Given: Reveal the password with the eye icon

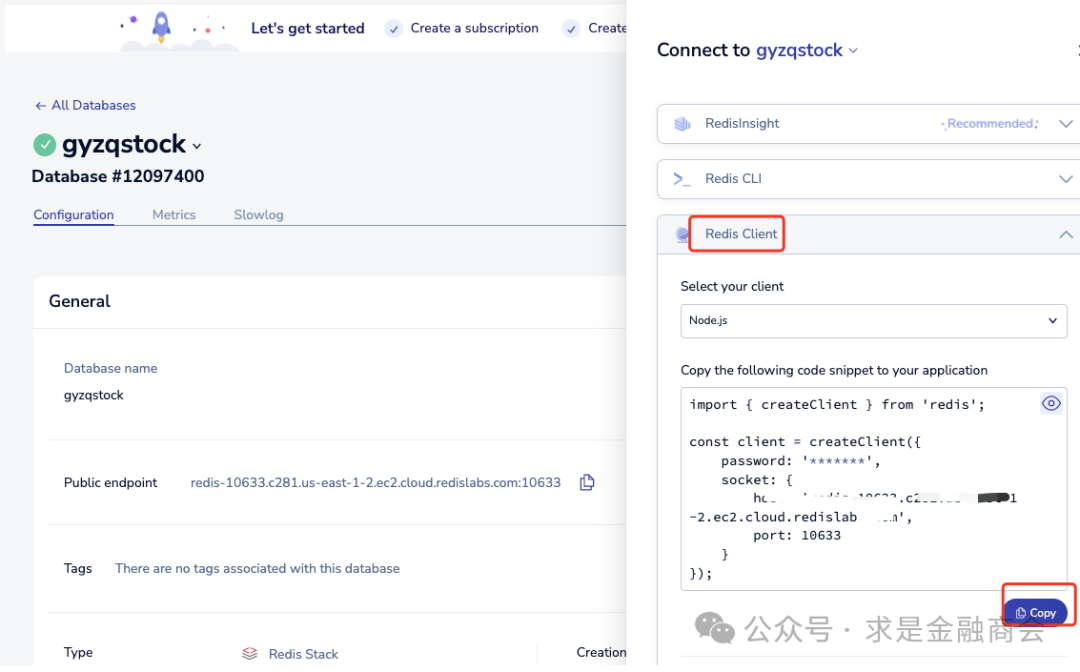Looking at the screenshot, I should (x=1051, y=403).
